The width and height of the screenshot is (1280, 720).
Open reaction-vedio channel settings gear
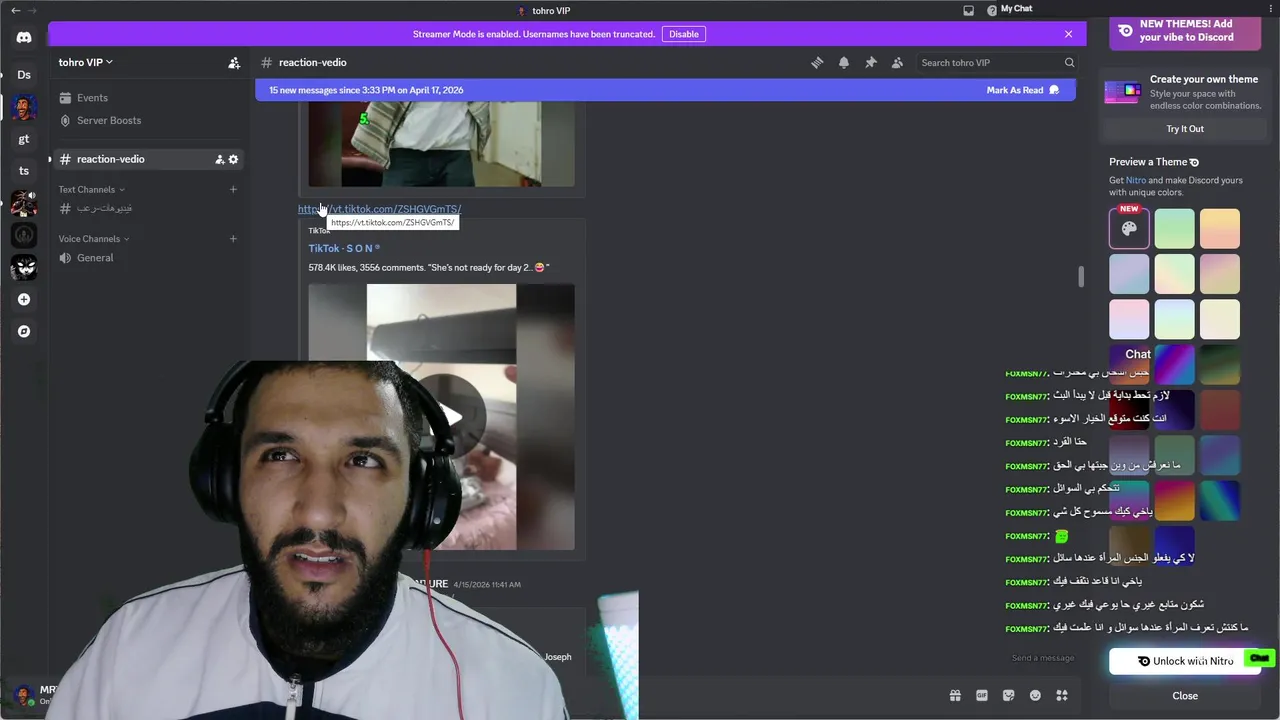click(x=234, y=159)
